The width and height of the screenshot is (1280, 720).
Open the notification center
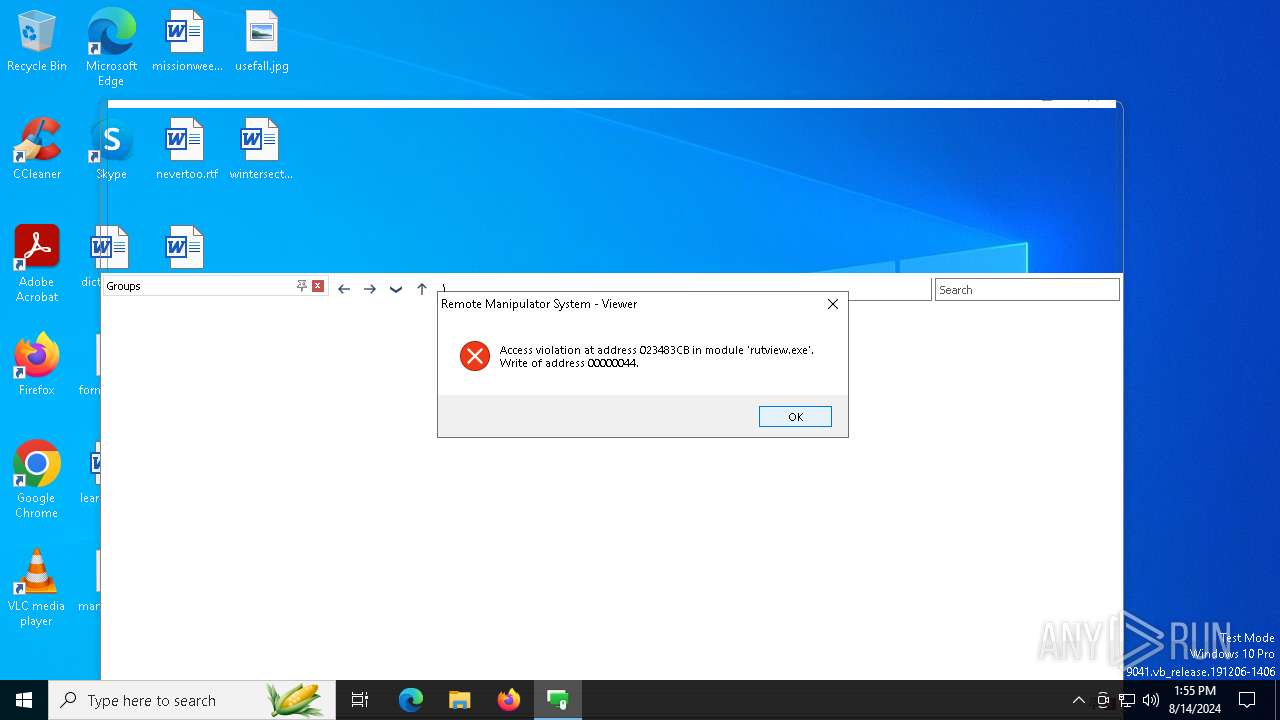coord(1247,700)
